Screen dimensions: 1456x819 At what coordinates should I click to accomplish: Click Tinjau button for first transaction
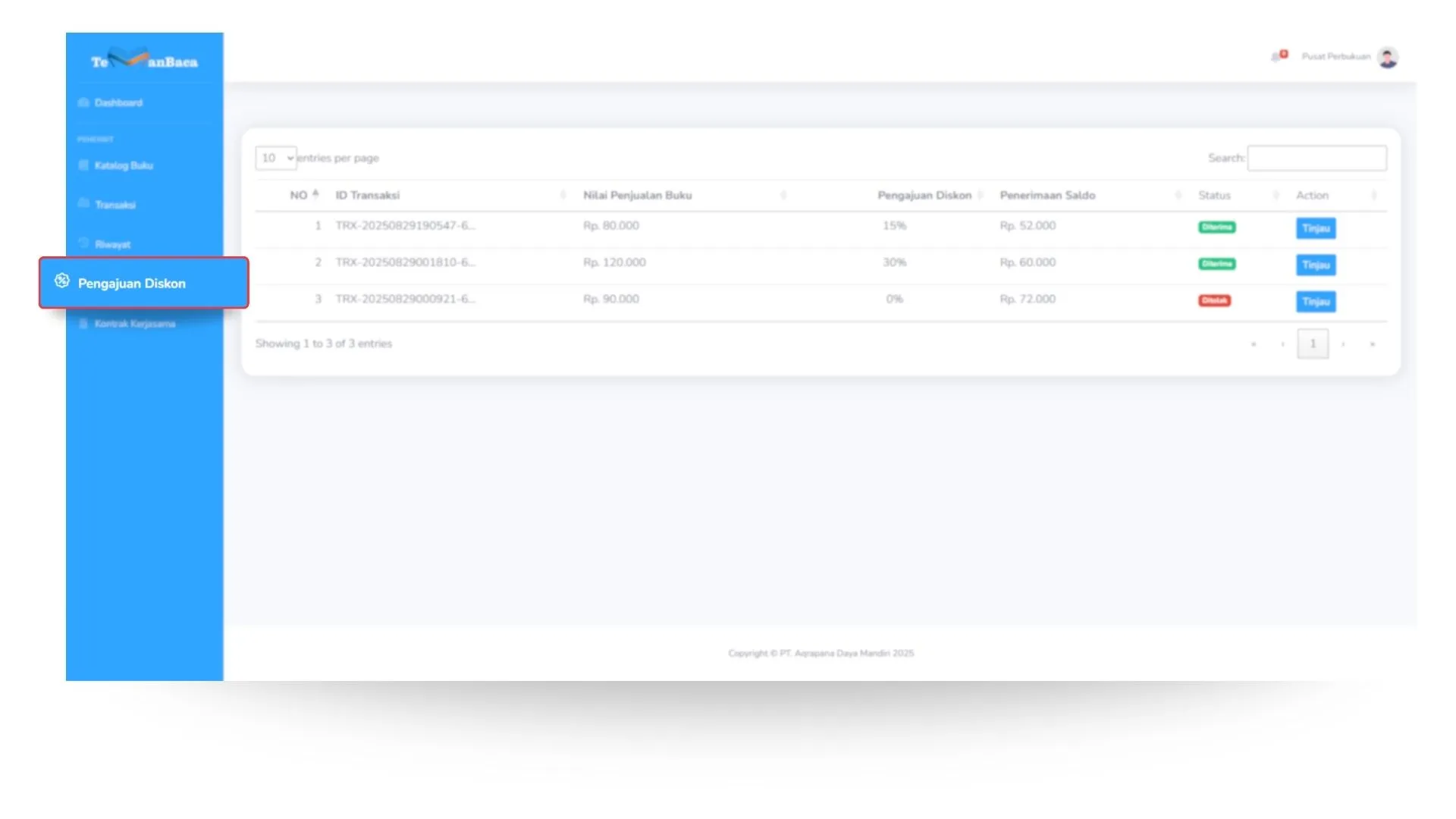(1316, 228)
